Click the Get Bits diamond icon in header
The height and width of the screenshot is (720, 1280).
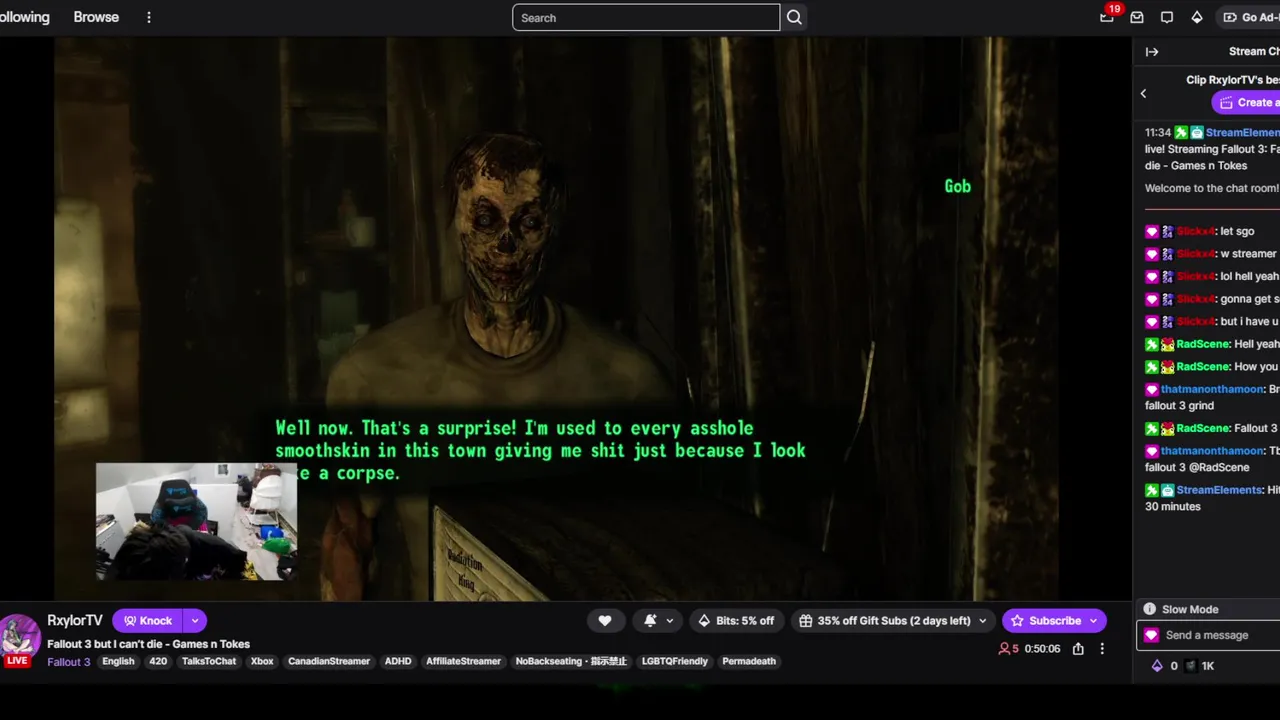pos(1197,17)
